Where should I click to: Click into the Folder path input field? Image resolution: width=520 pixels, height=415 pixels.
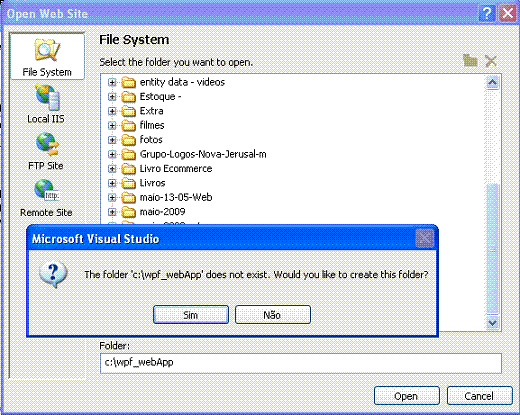coord(301,363)
